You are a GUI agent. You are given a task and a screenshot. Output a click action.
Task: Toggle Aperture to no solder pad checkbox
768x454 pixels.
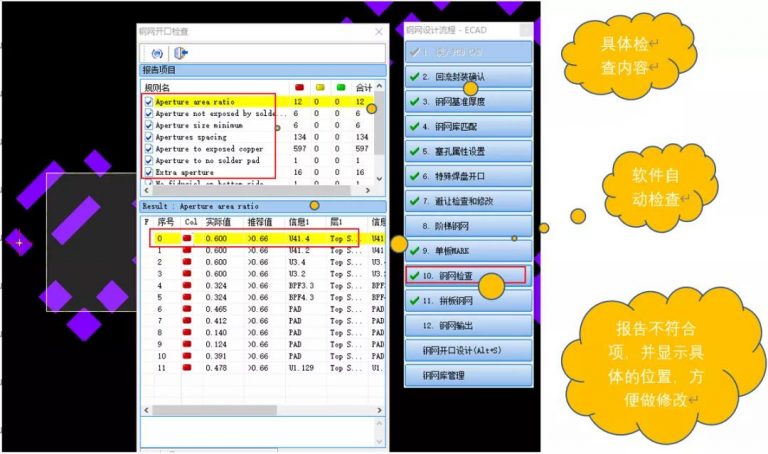click(148, 161)
